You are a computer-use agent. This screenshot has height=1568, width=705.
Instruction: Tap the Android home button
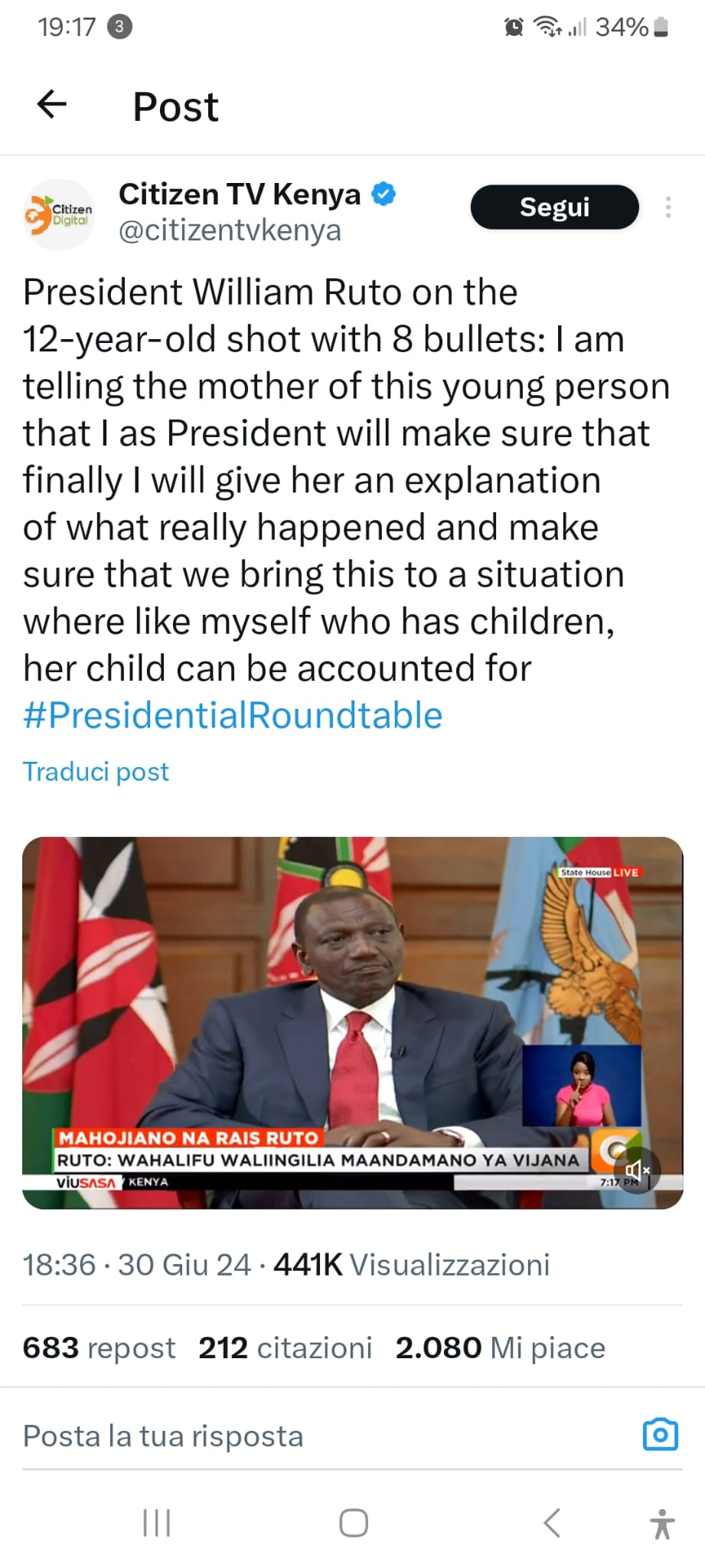(x=353, y=1523)
